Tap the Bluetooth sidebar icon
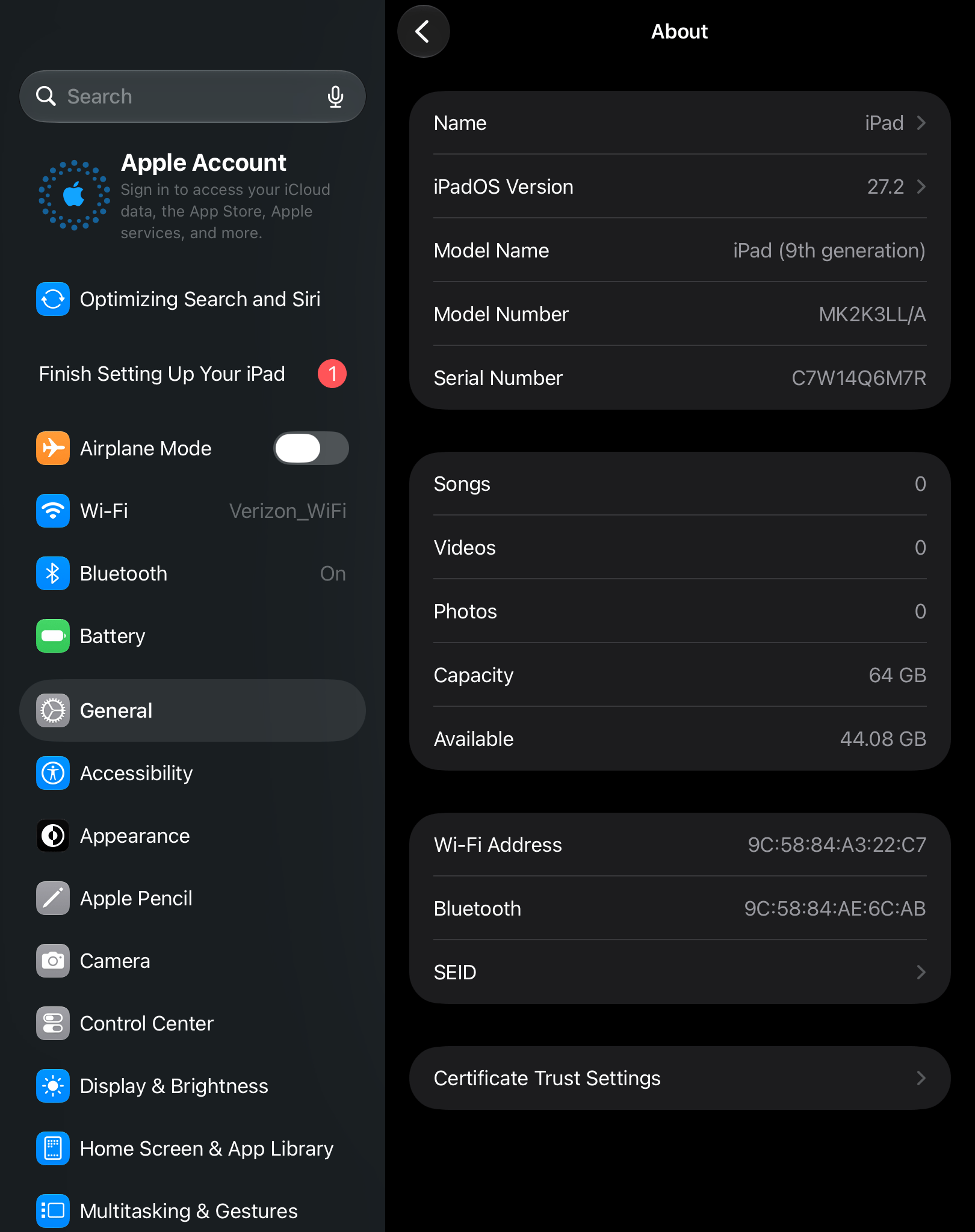 [x=53, y=573]
